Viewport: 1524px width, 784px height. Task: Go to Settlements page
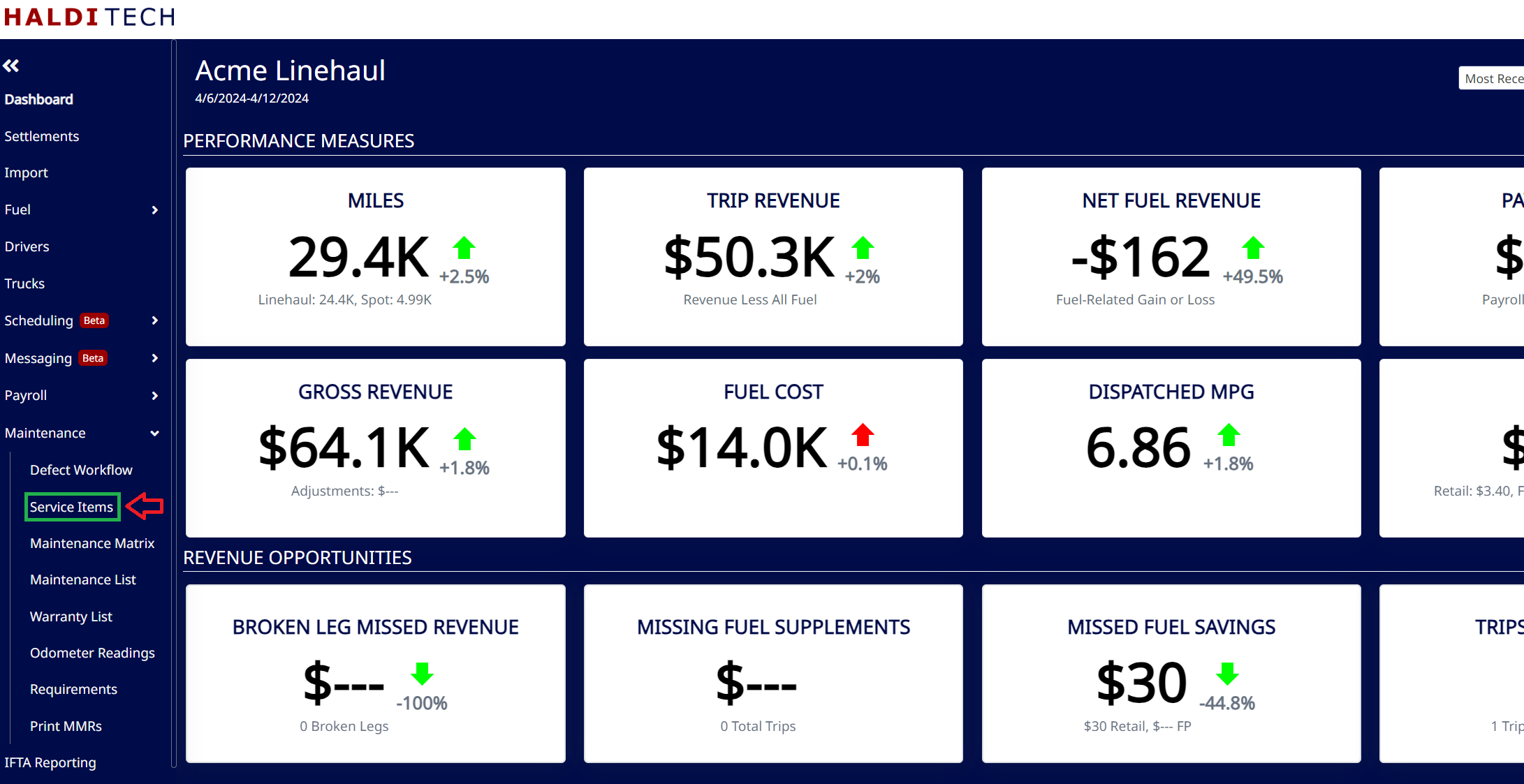(x=41, y=136)
